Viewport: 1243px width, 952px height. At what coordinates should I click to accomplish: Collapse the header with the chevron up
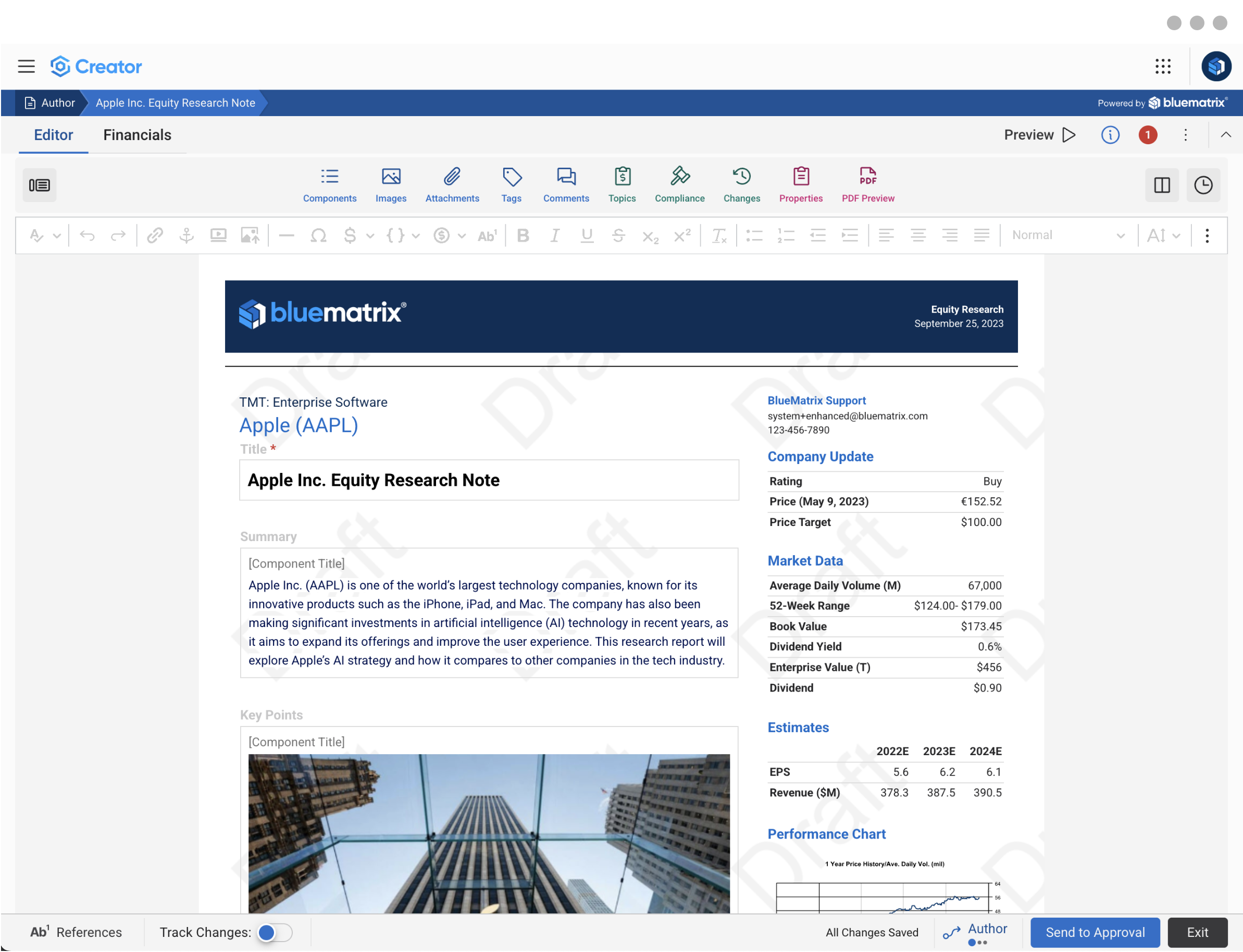pyautogui.click(x=1225, y=135)
